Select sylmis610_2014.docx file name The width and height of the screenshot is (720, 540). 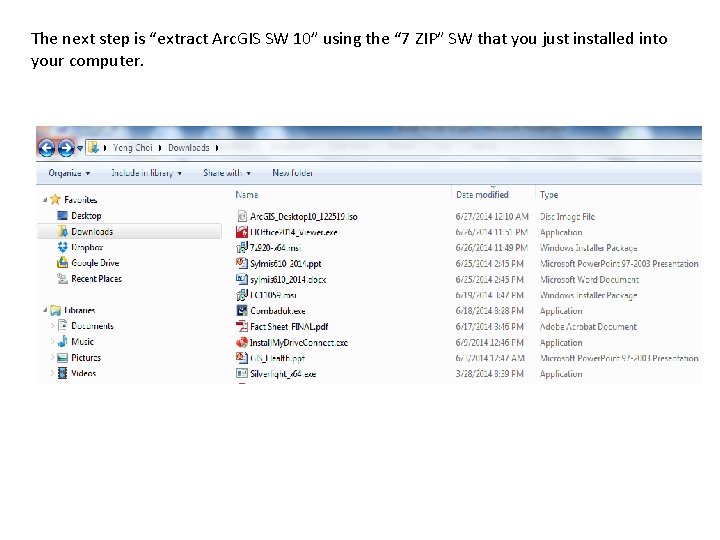tap(288, 280)
